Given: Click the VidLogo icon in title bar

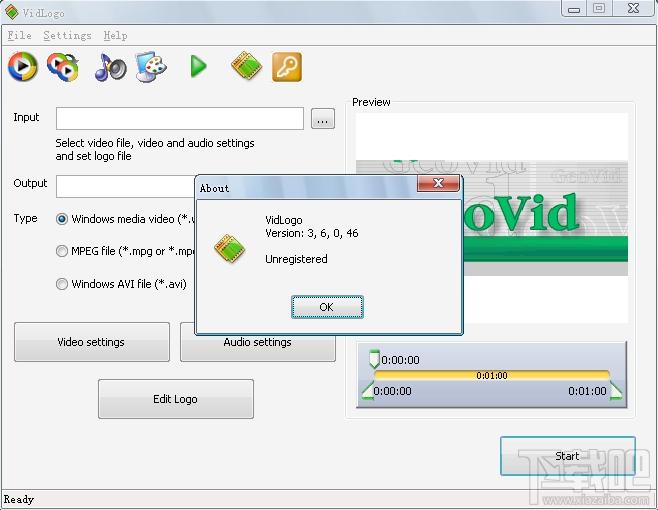Looking at the screenshot, I should coord(12,12).
